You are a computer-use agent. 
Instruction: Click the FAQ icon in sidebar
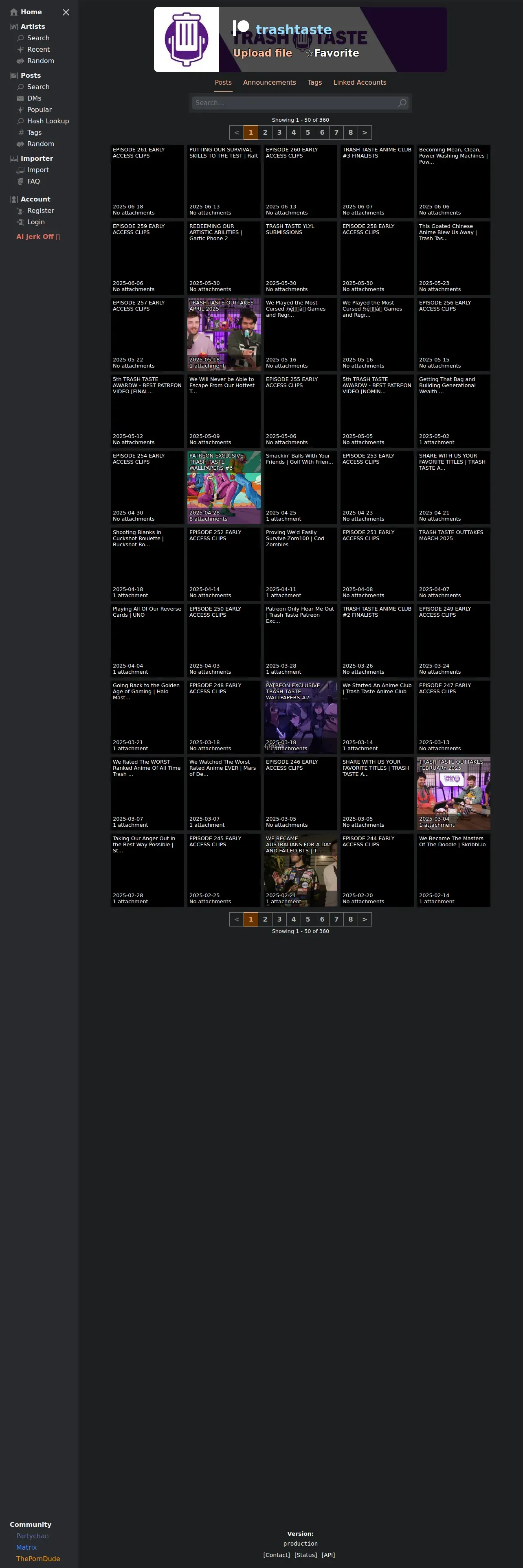pos(20,182)
